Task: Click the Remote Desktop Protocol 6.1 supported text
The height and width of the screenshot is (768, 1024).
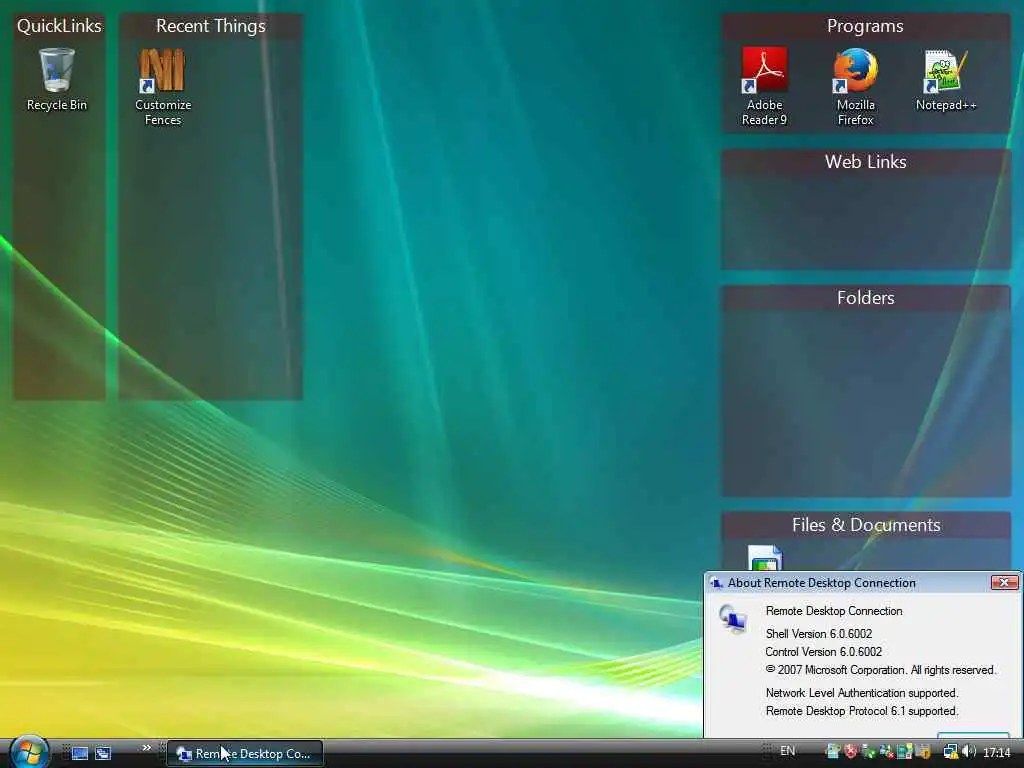Action: 862,711
